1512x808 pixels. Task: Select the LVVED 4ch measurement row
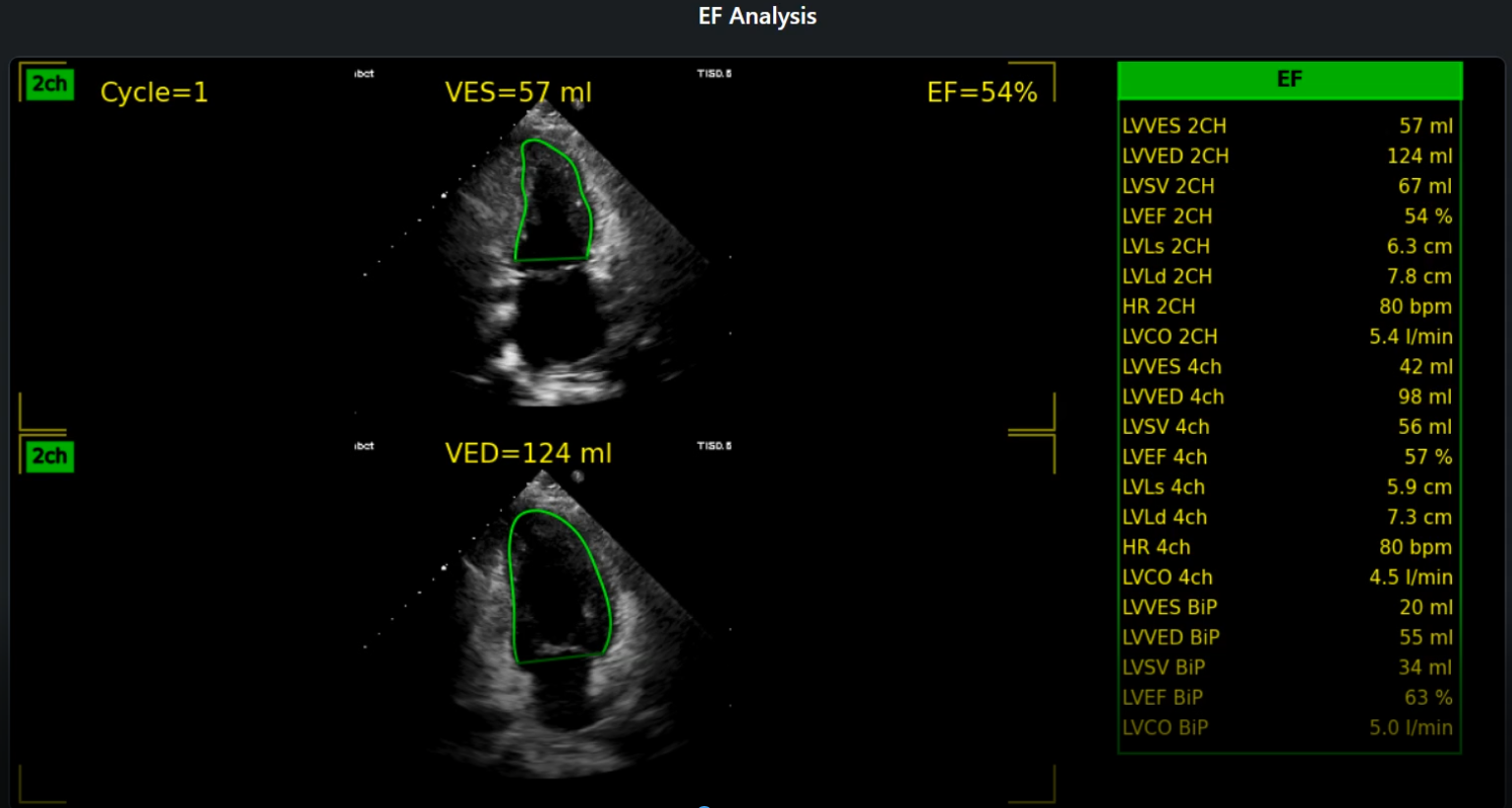(x=1287, y=397)
